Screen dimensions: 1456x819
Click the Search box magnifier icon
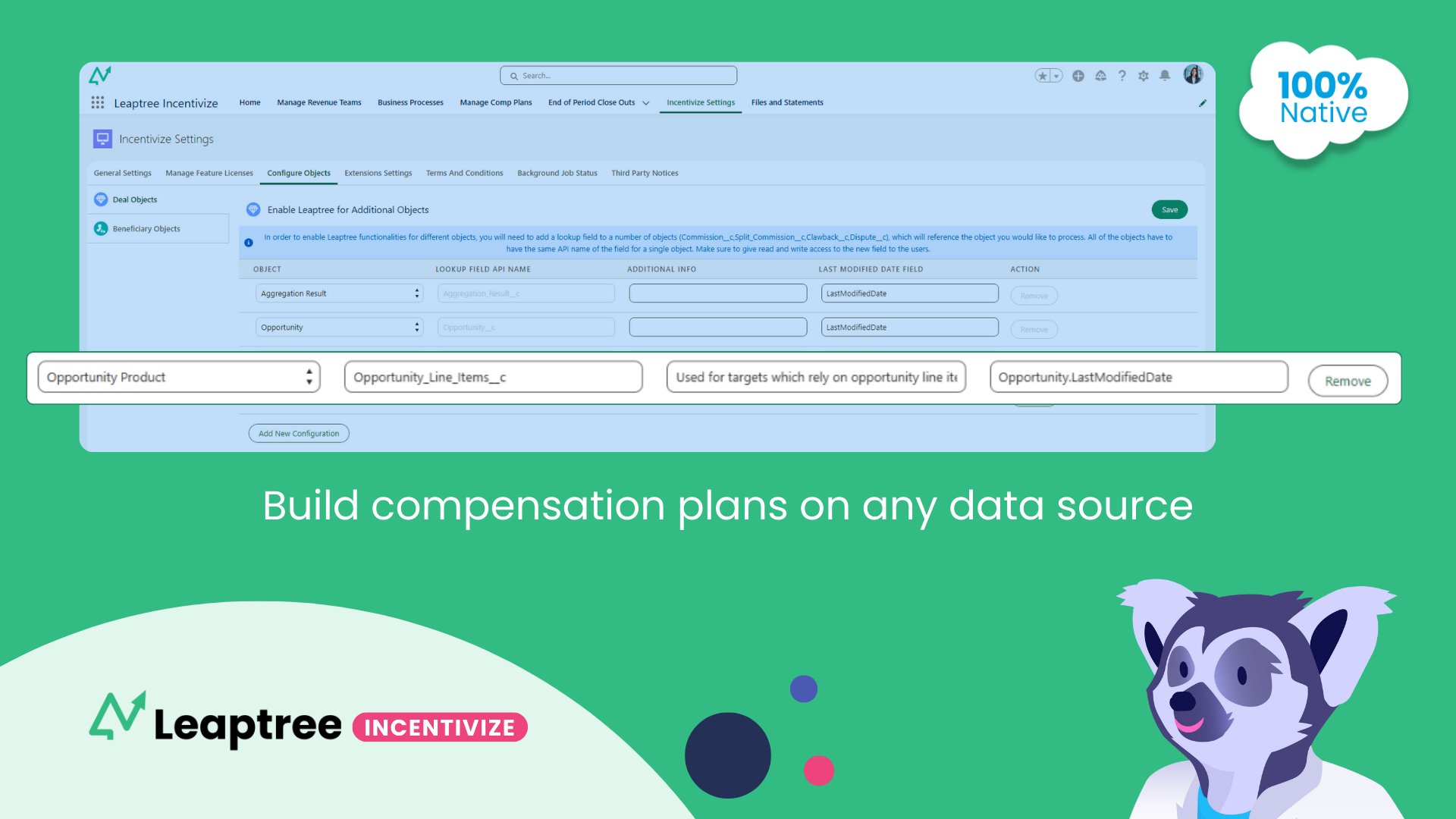514,75
